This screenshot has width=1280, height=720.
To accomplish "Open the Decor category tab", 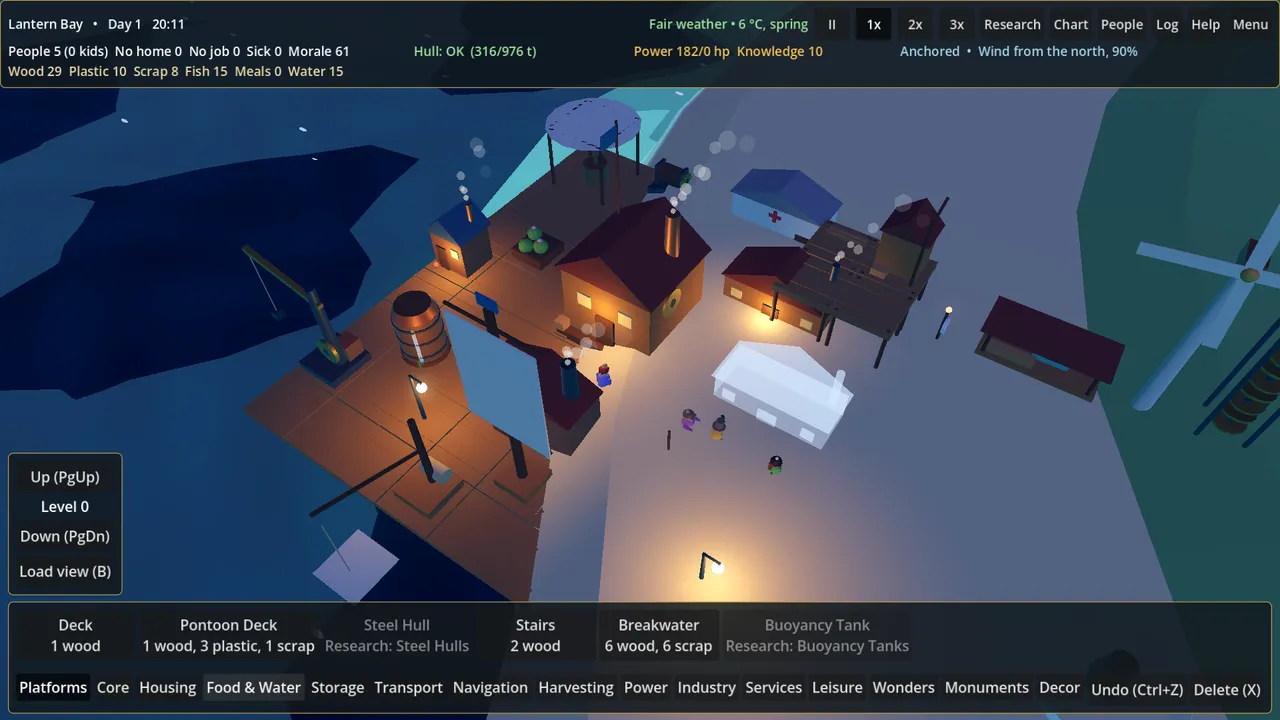I will click(x=1060, y=687).
